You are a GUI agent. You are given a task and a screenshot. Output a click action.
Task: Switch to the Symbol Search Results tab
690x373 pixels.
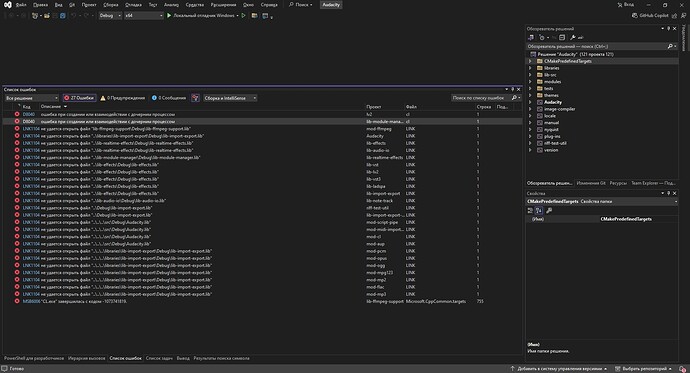221,358
